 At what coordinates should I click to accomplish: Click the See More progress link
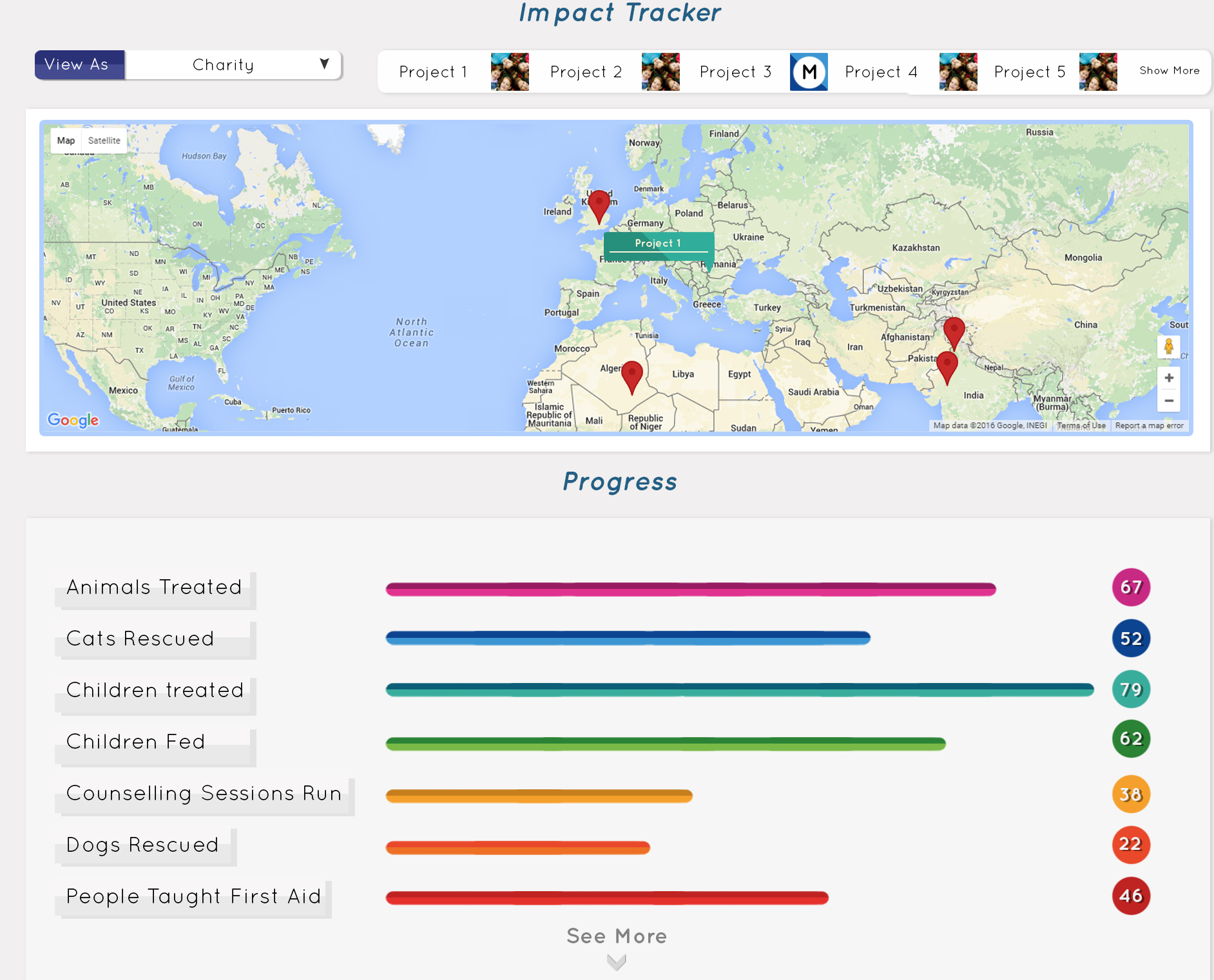click(x=617, y=936)
